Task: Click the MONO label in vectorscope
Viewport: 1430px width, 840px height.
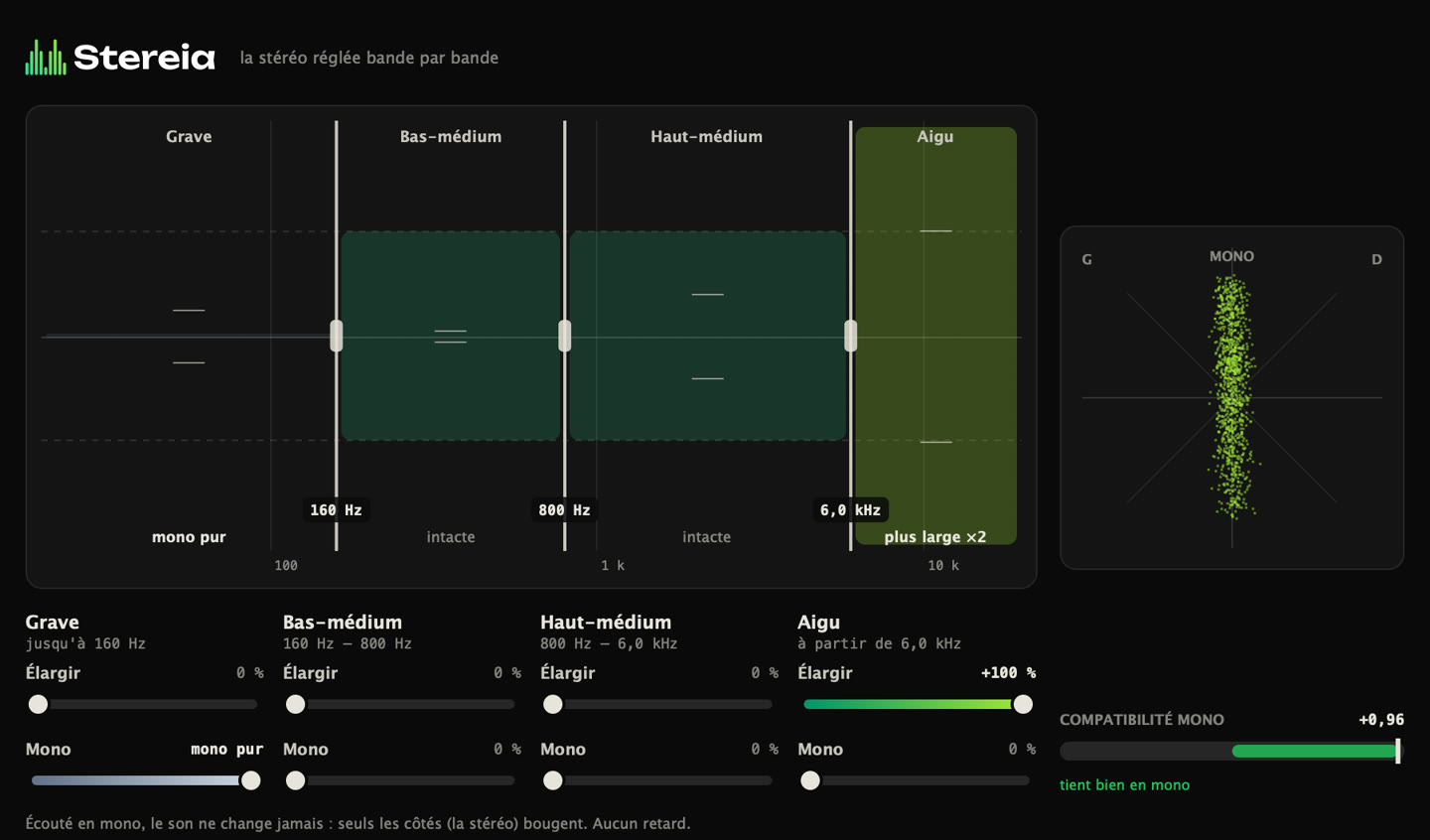Action: pos(1231,256)
